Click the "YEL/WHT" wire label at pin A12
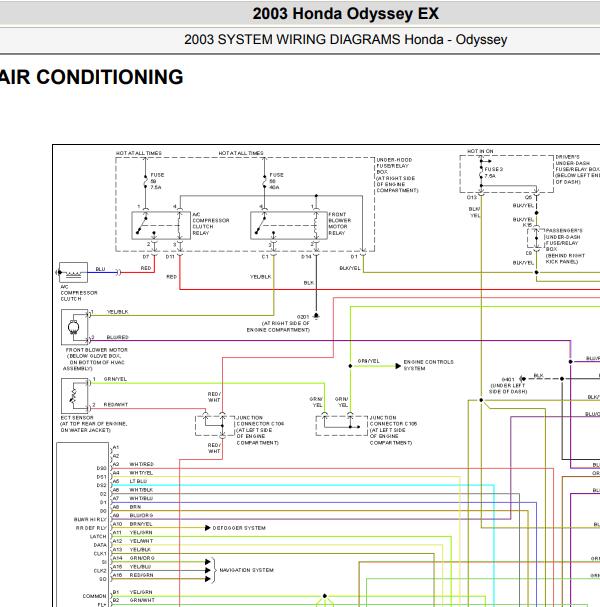The height and width of the screenshot is (607, 600). [141, 541]
